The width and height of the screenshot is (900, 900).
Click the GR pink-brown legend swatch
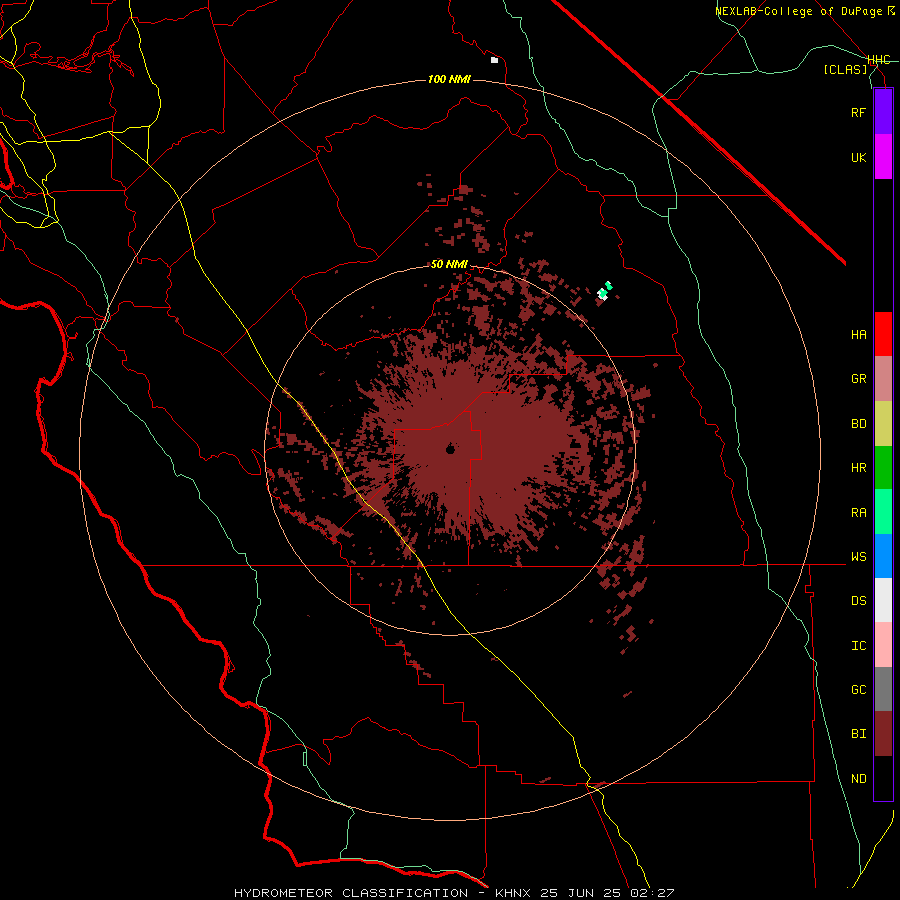coord(883,379)
